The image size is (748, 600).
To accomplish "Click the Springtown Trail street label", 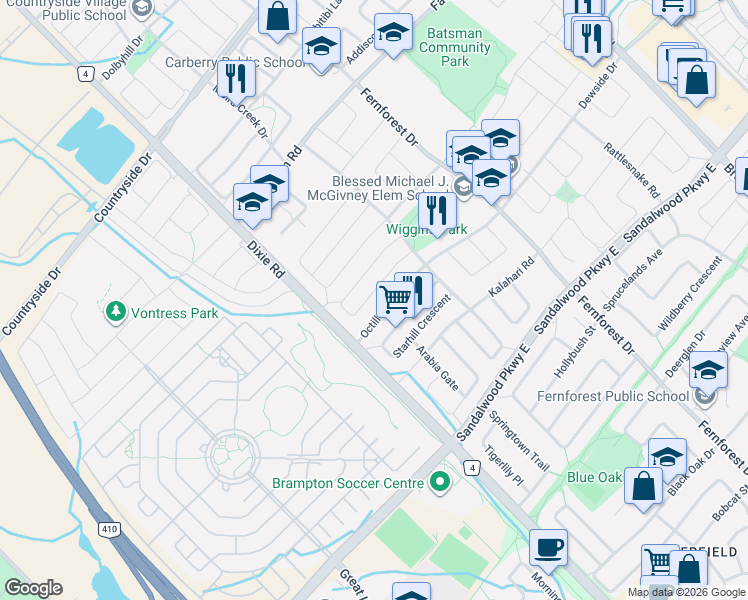I will (519, 441).
